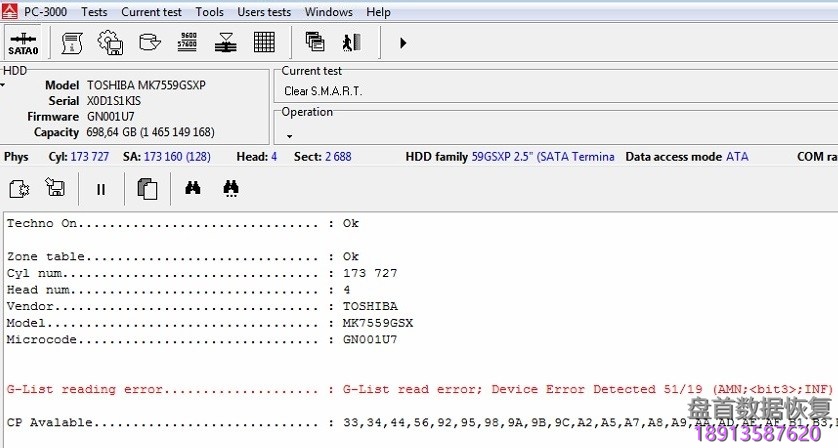This screenshot has height=448, width=838.
Task: Open the Tests menu
Action: tap(94, 12)
